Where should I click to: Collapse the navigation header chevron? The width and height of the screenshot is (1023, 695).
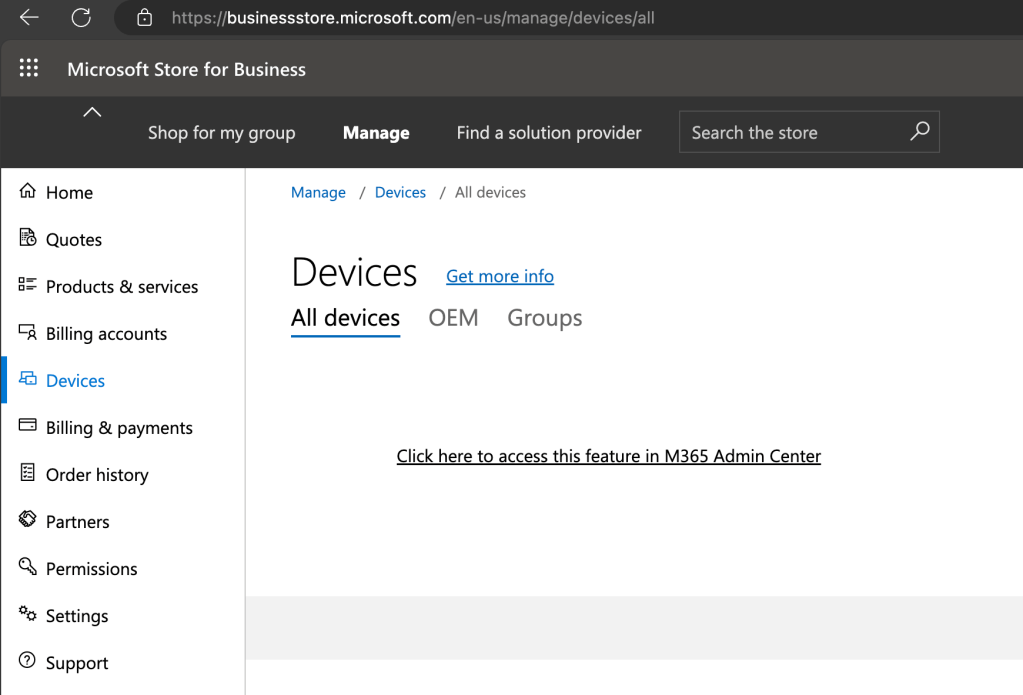point(92,112)
